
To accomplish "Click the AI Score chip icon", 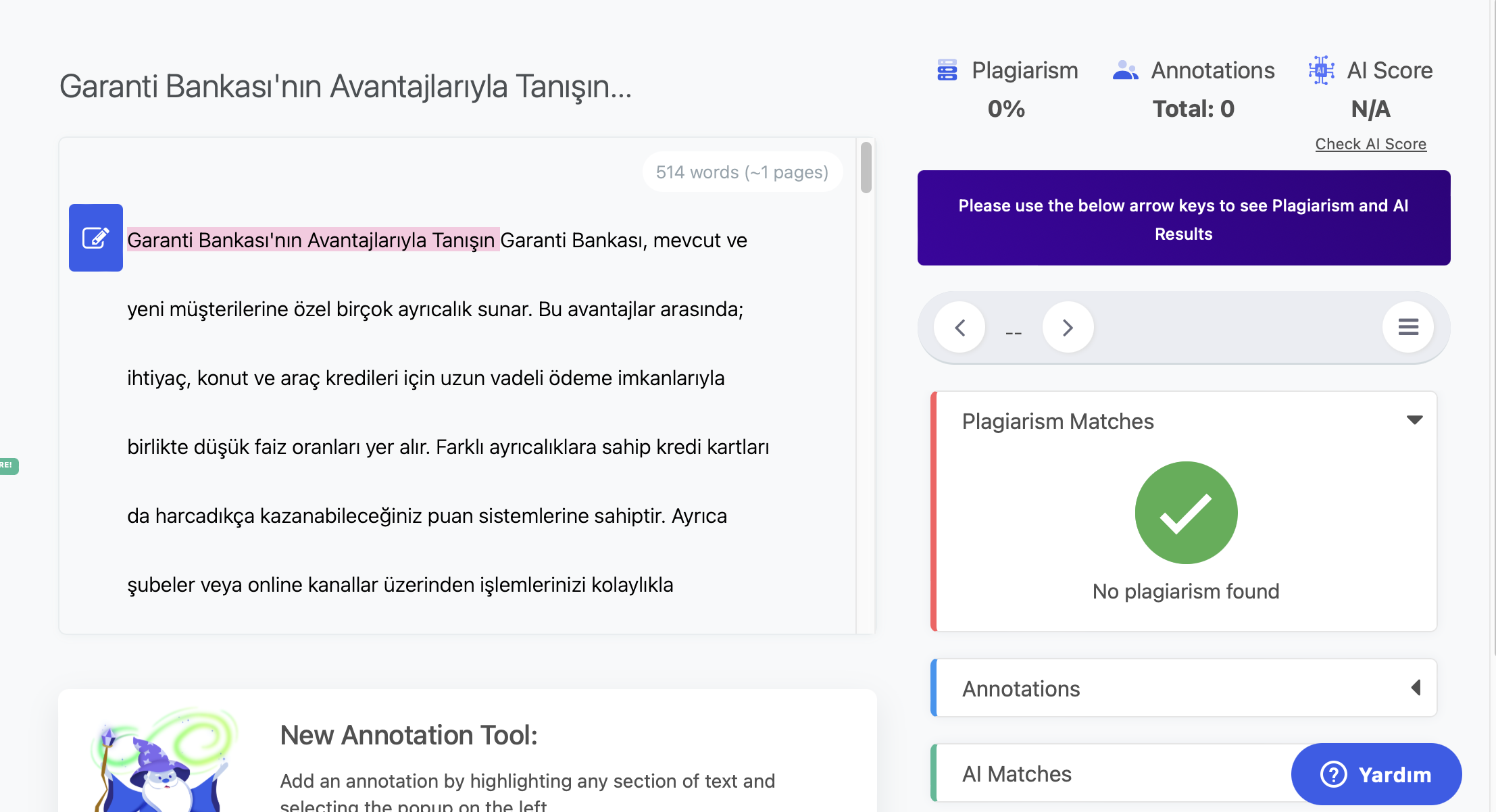I will 1322,70.
